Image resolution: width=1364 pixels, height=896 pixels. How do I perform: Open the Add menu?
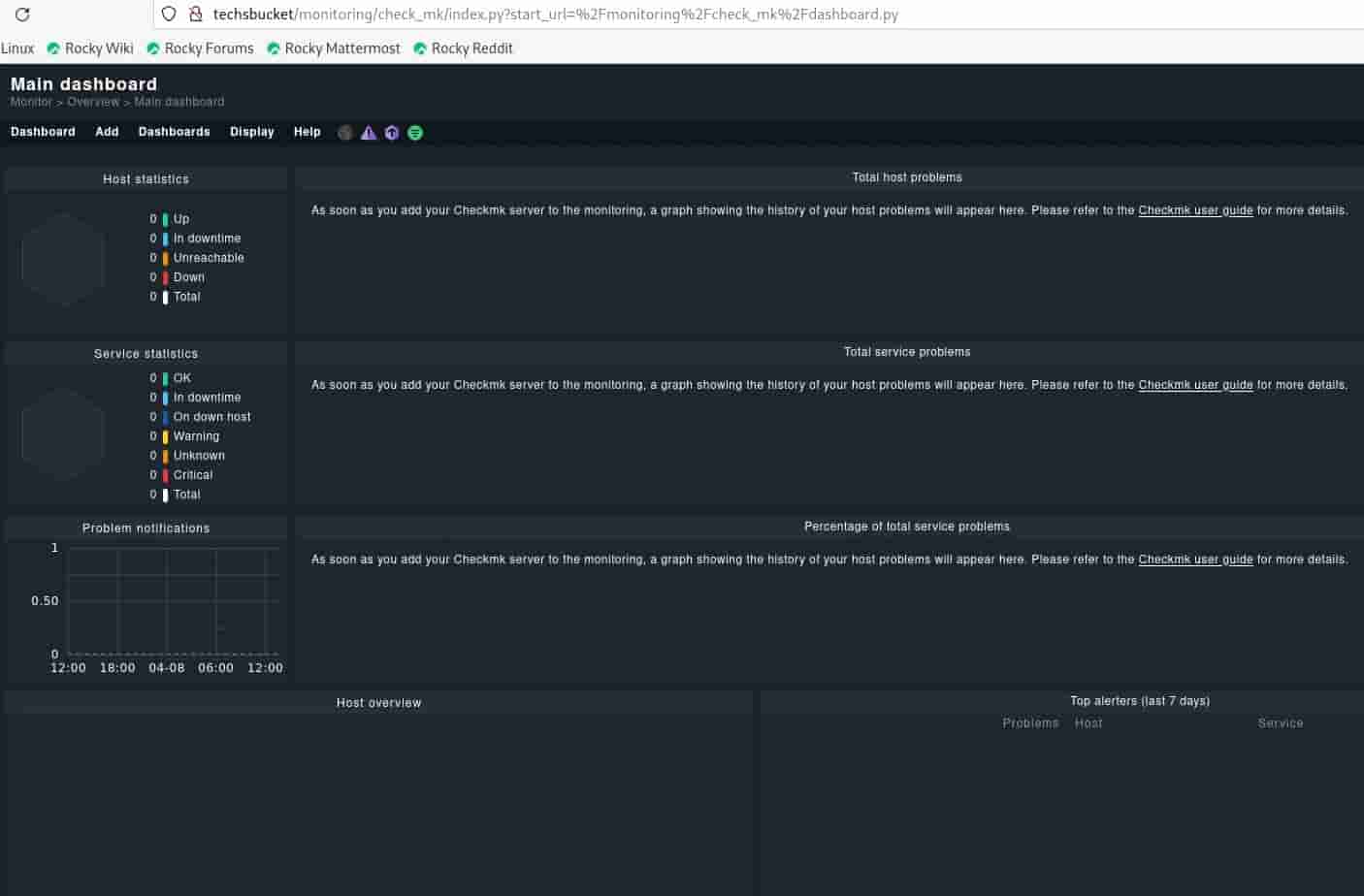(107, 132)
